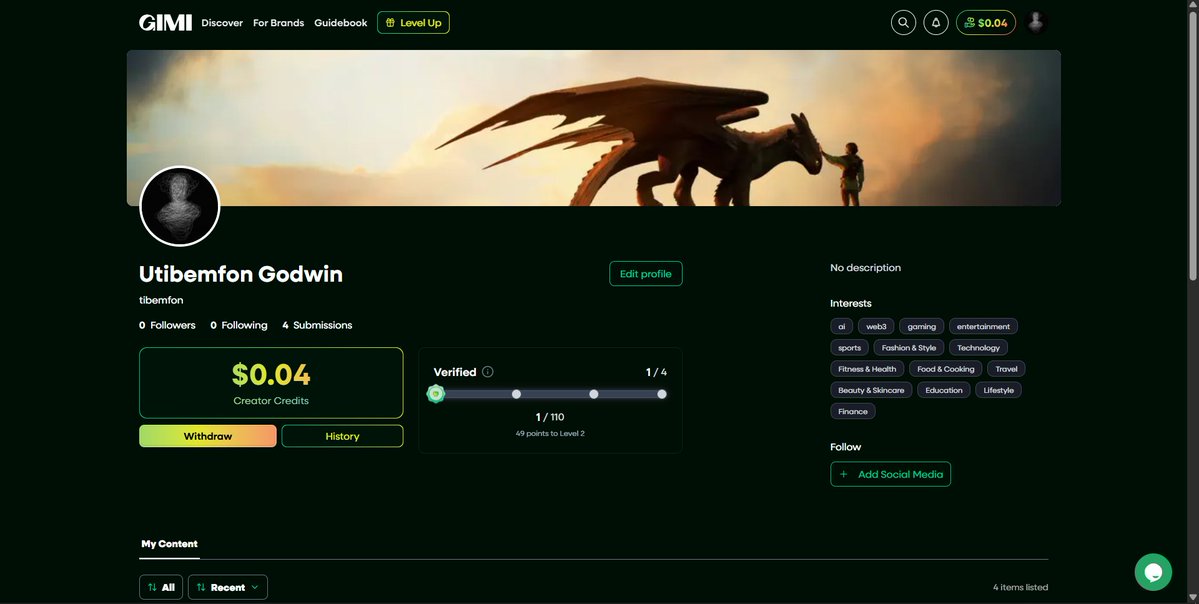Screen dimensions: 1199x604
Task: Click the Food & Cooking tag
Action: (946, 369)
